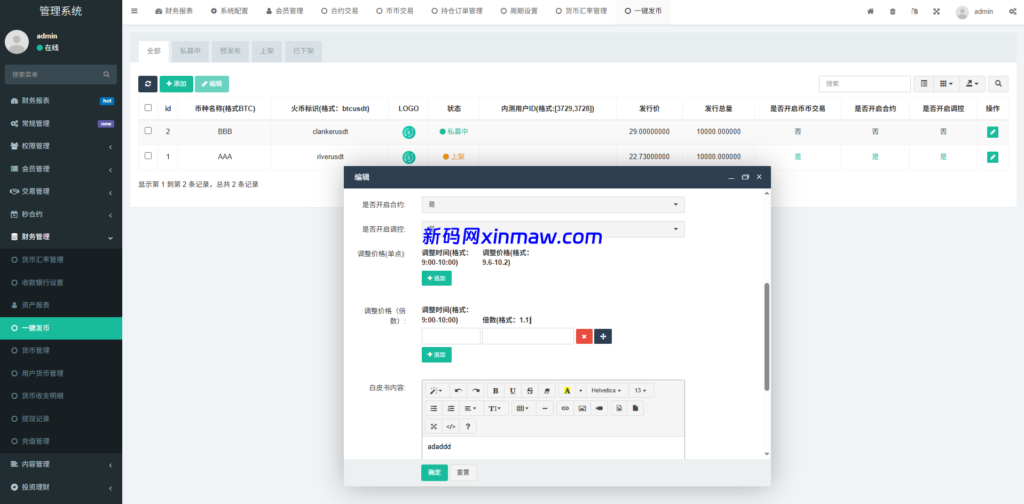Click the 重置 reset button
The image size is (1024, 504).
(x=463, y=473)
